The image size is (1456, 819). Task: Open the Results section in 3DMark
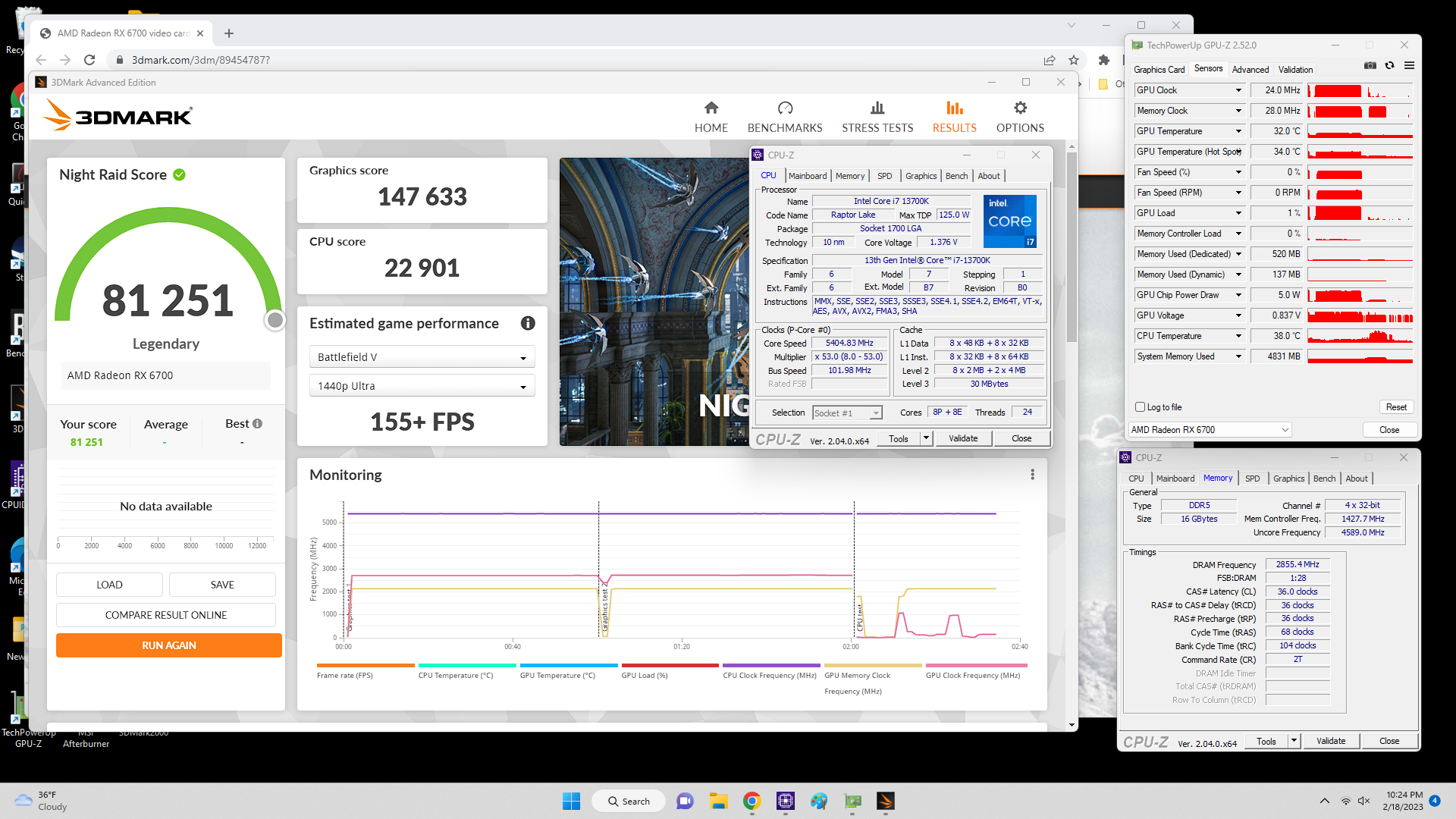click(x=954, y=118)
